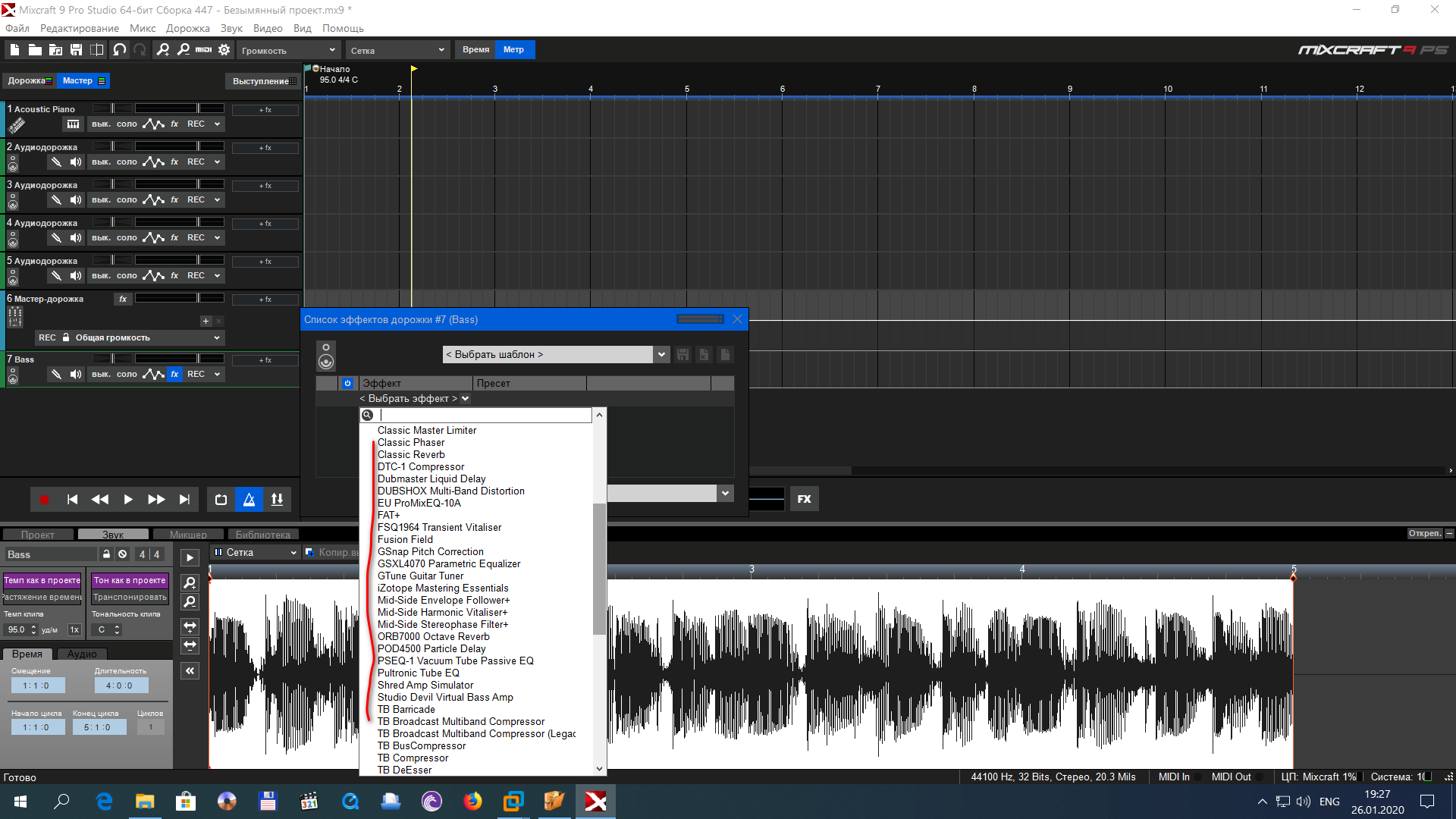Open preferences gear icon in toolbar
This screenshot has width=1456, height=819.
click(x=224, y=50)
